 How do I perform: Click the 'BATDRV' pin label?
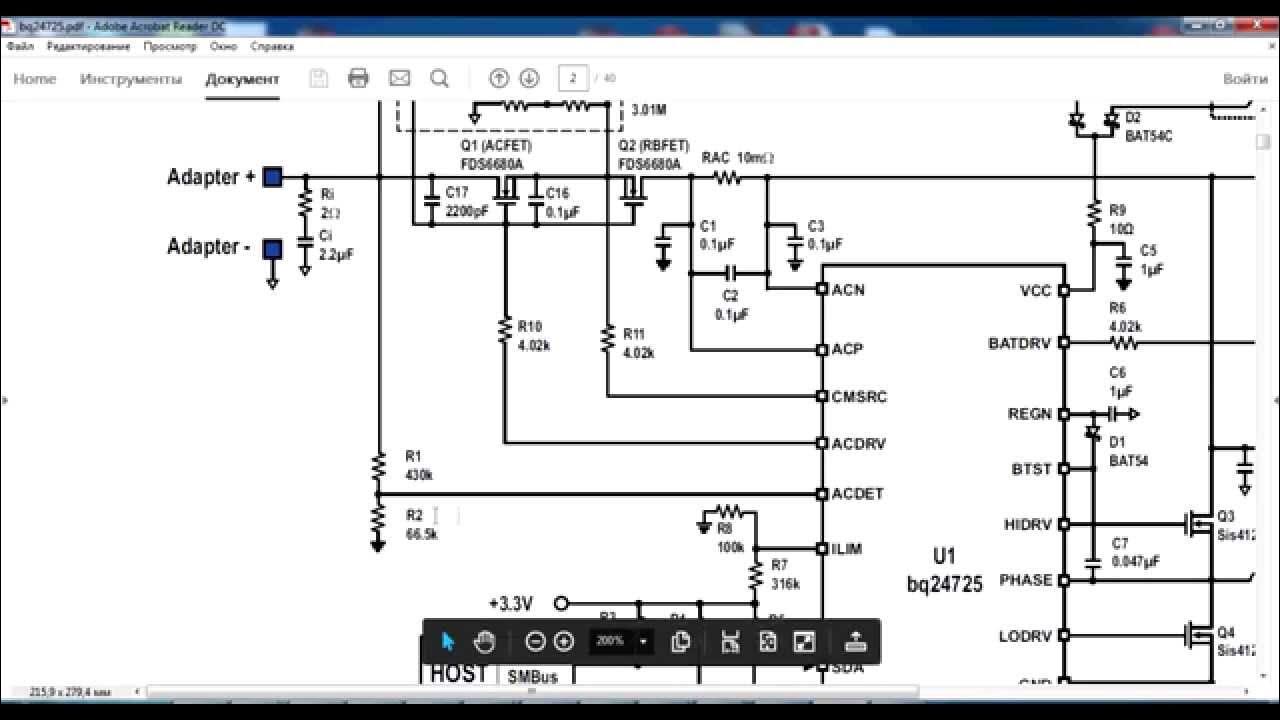[x=1020, y=343]
